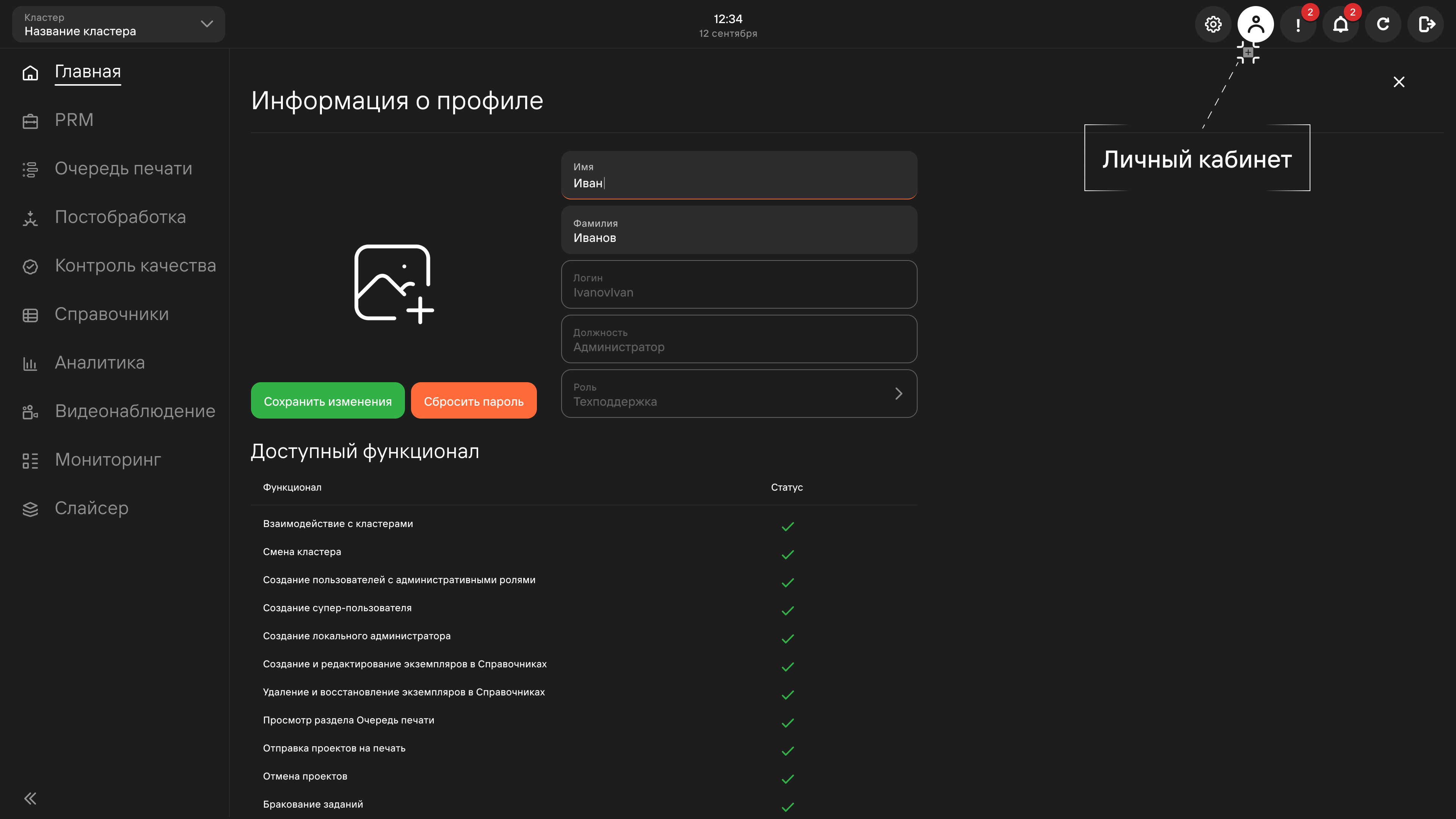
Task: Click the refresh arrow icon
Action: tap(1383, 24)
